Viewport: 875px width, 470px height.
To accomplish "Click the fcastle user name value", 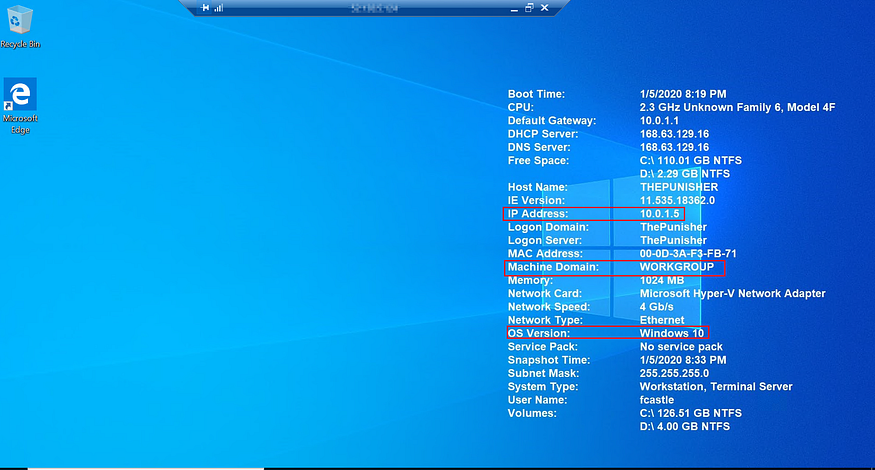I will tap(658, 400).
